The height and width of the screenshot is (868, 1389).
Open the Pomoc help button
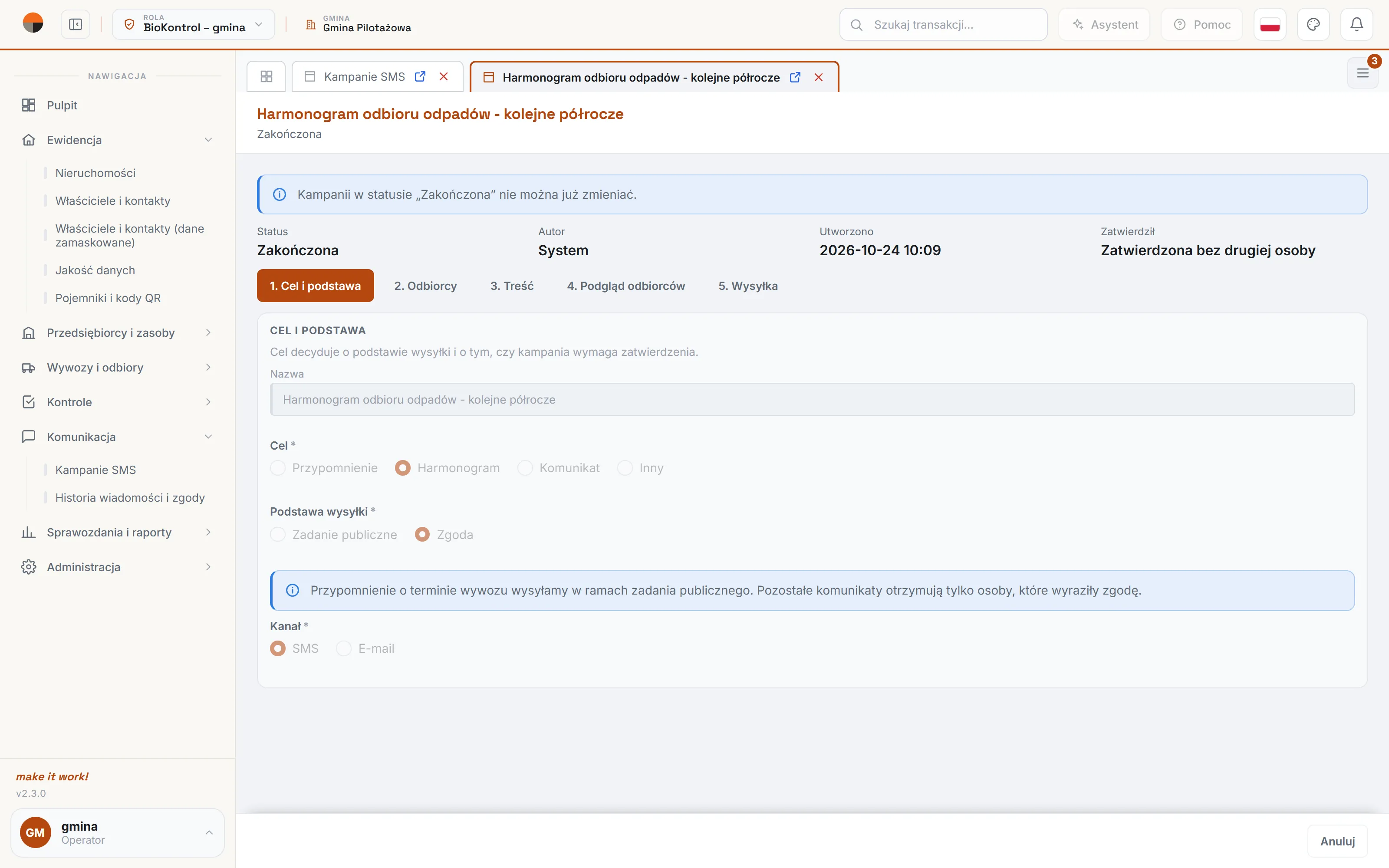(x=1202, y=24)
